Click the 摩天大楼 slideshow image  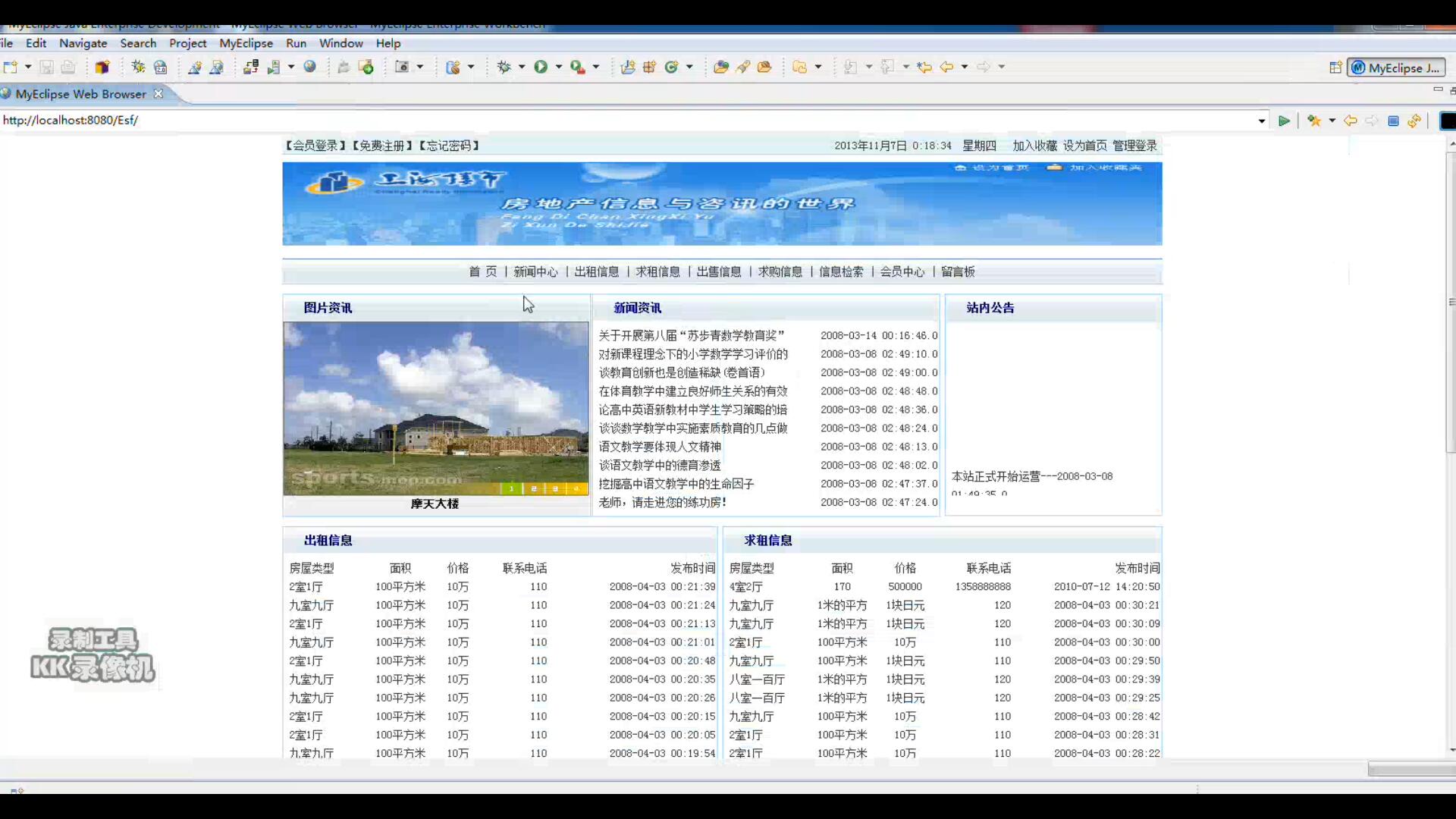(435, 408)
